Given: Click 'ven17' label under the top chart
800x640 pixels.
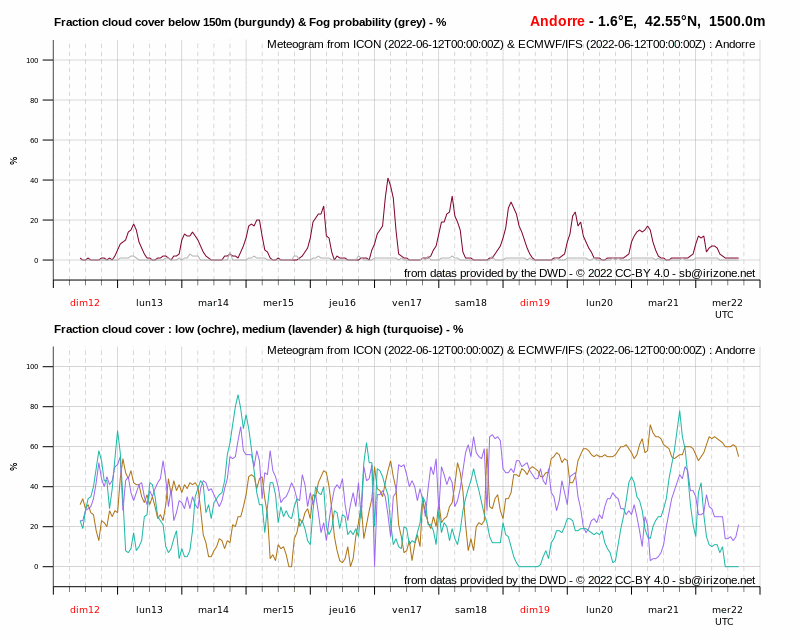Looking at the screenshot, I should pyautogui.click(x=407, y=303).
